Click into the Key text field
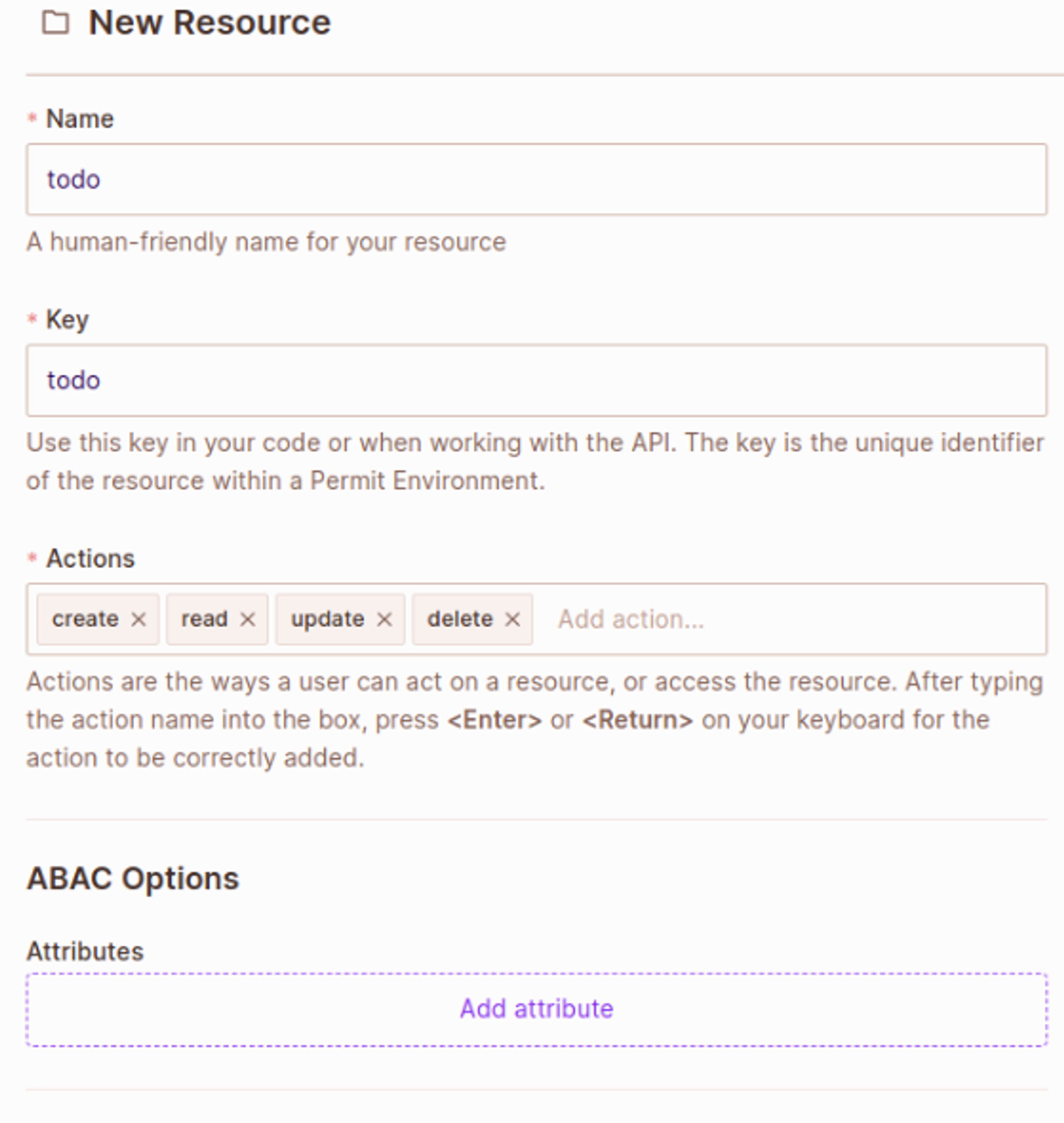Viewport: 1064px width, 1123px height. [536, 380]
